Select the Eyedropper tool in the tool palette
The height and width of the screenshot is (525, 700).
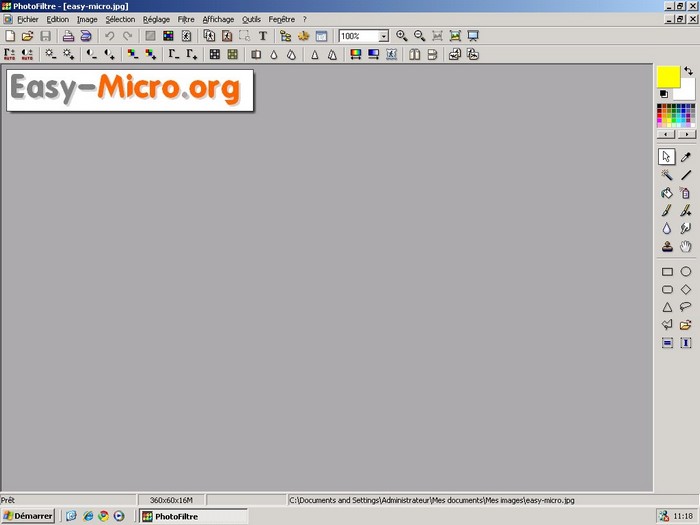coord(686,157)
